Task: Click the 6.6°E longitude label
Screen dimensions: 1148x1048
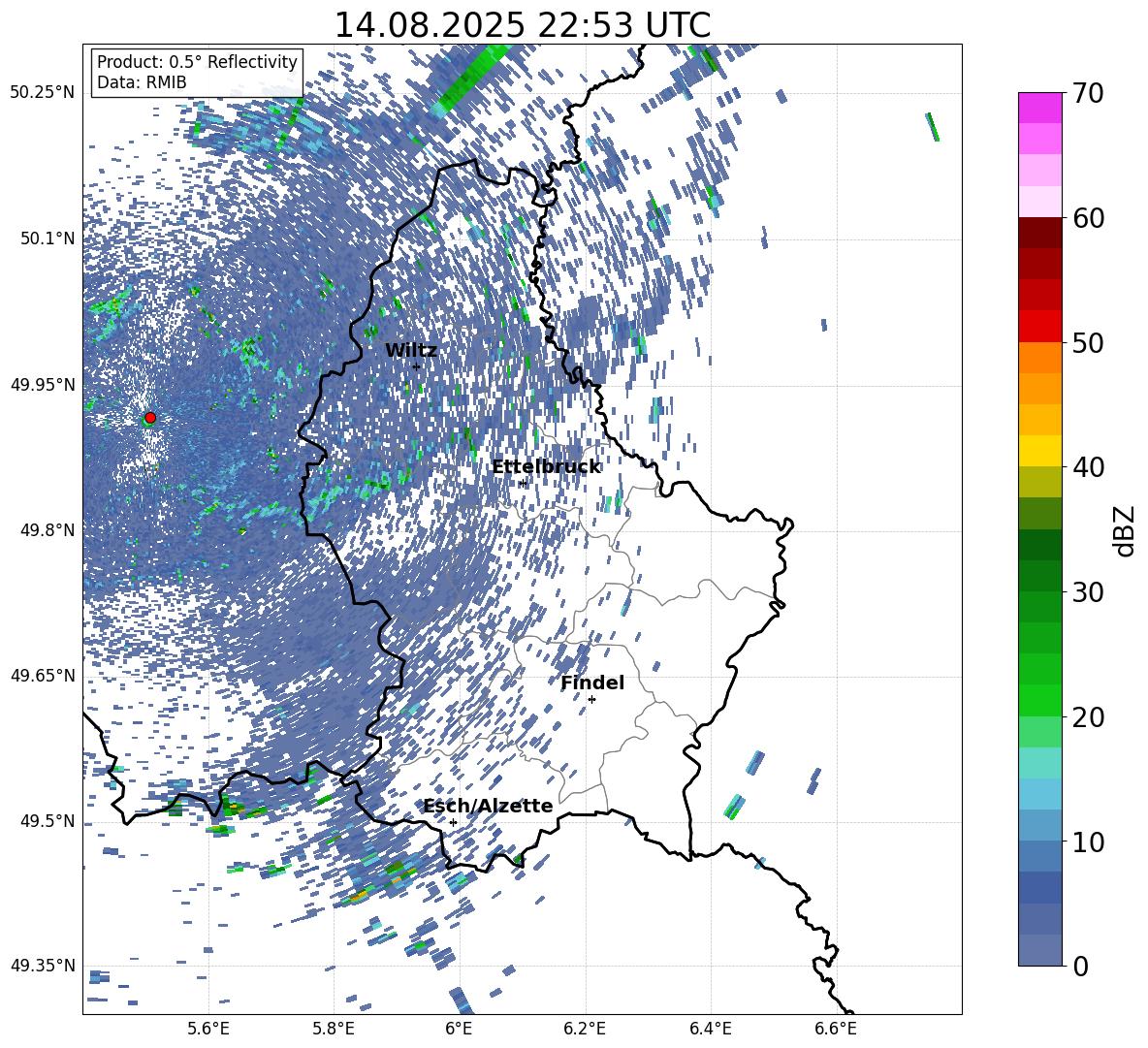Action: [836, 1029]
